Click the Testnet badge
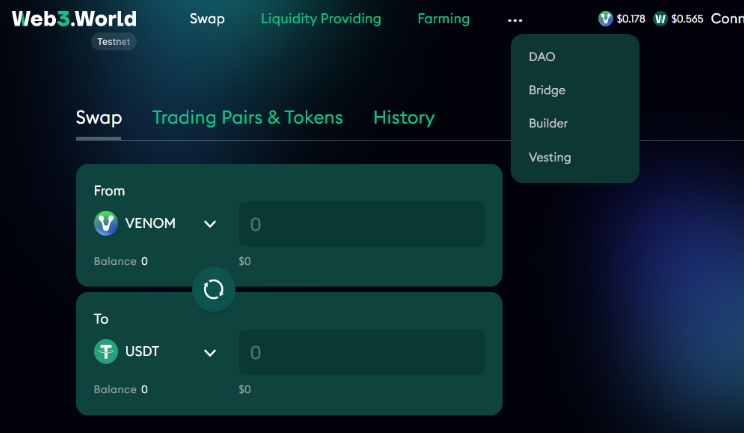744x433 pixels. point(114,42)
